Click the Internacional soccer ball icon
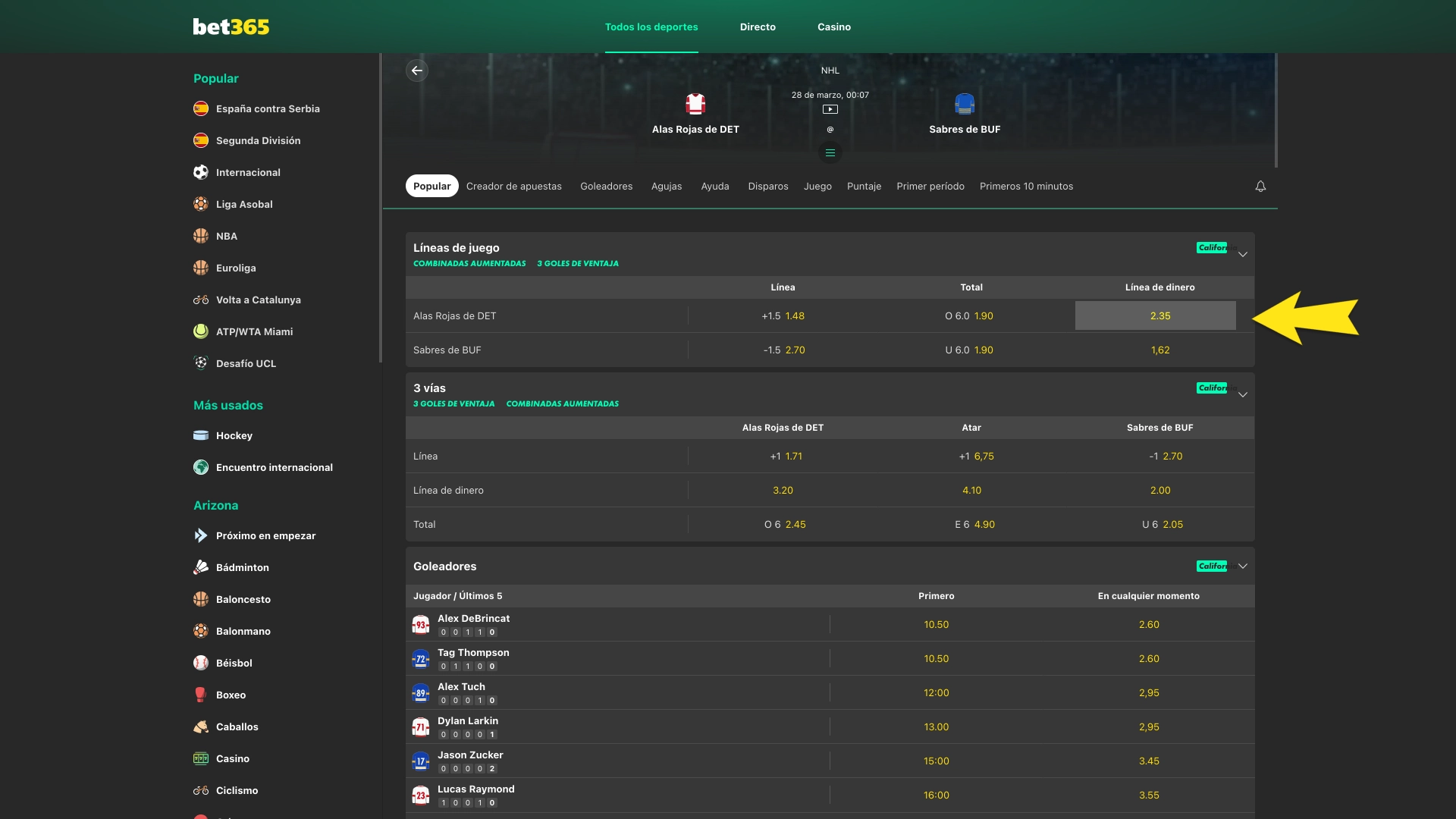 [x=201, y=172]
